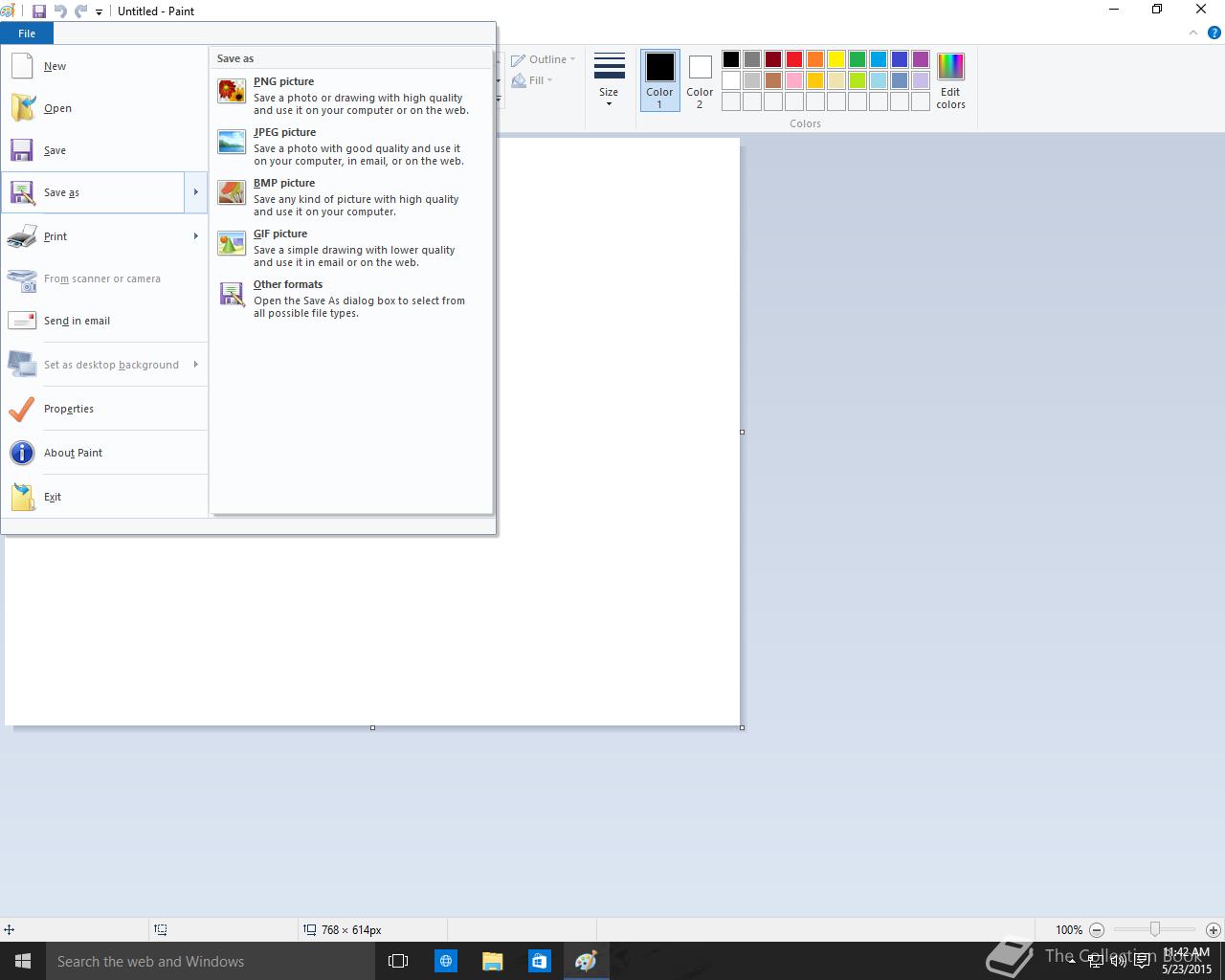Image resolution: width=1225 pixels, height=980 pixels.
Task: Open Customize Quick Access Toolbar dropdown
Action: pos(99,12)
